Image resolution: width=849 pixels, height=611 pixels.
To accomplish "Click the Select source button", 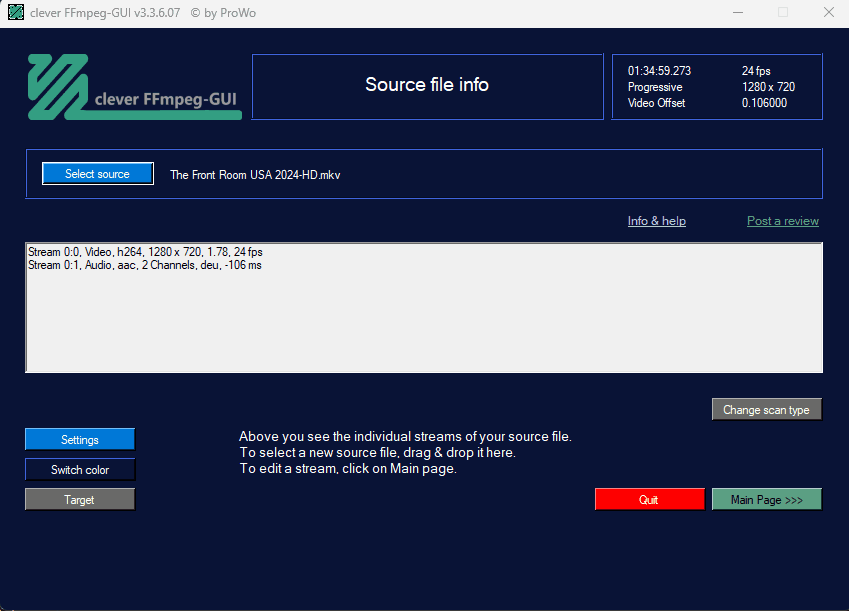I will (x=98, y=174).
